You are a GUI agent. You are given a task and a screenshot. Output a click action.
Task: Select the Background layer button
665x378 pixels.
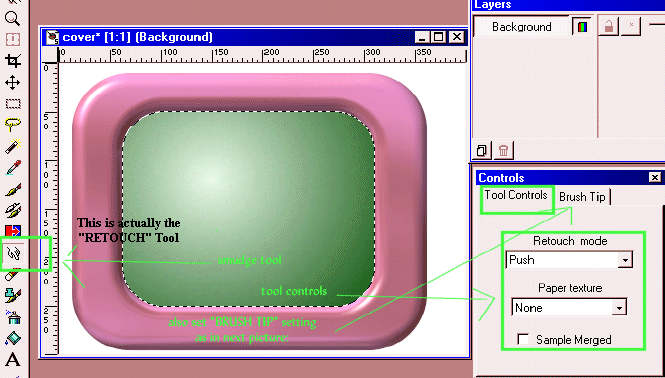click(x=521, y=27)
